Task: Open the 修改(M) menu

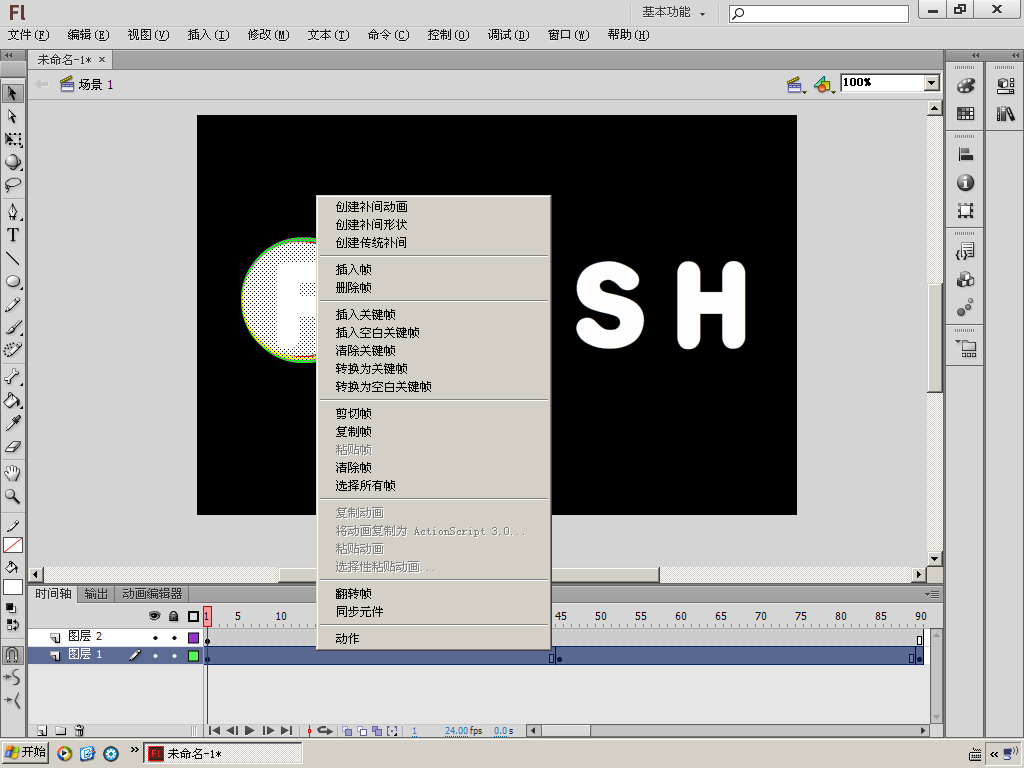Action: tap(268, 35)
